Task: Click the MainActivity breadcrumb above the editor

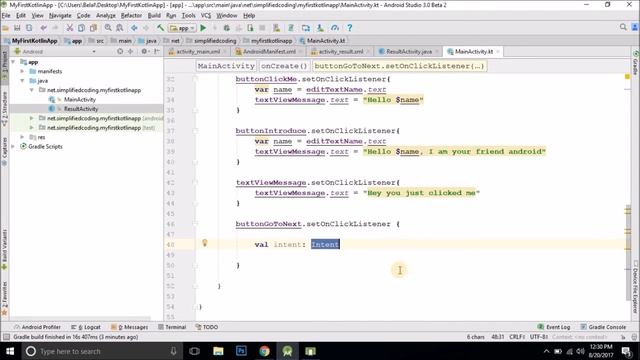Action: click(226, 66)
